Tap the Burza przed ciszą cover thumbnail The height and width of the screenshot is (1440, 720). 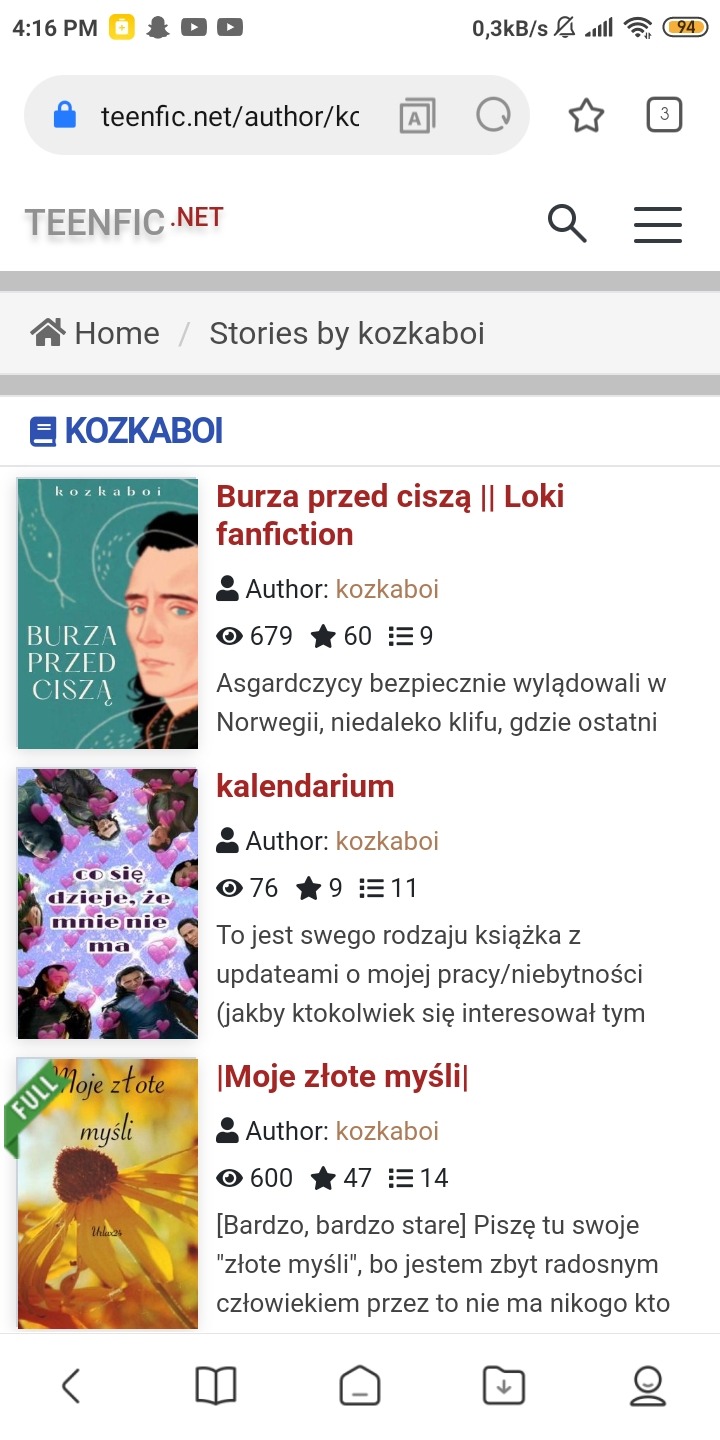pyautogui.click(x=108, y=613)
